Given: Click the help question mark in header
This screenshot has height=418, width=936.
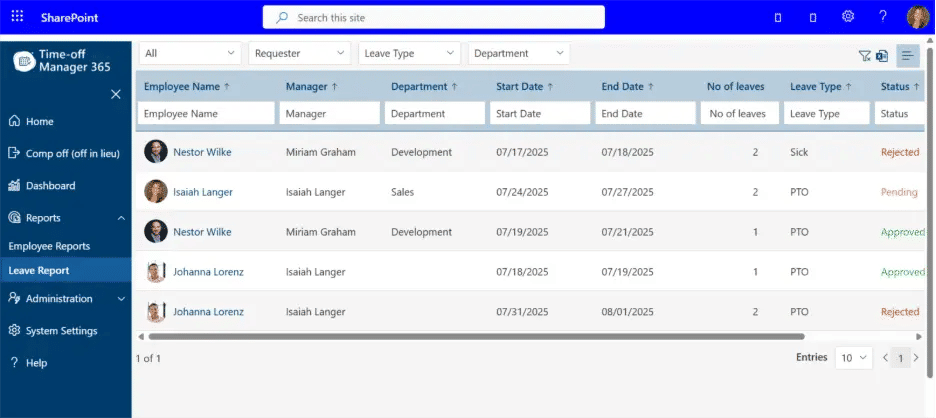Looking at the screenshot, I should pos(883,17).
